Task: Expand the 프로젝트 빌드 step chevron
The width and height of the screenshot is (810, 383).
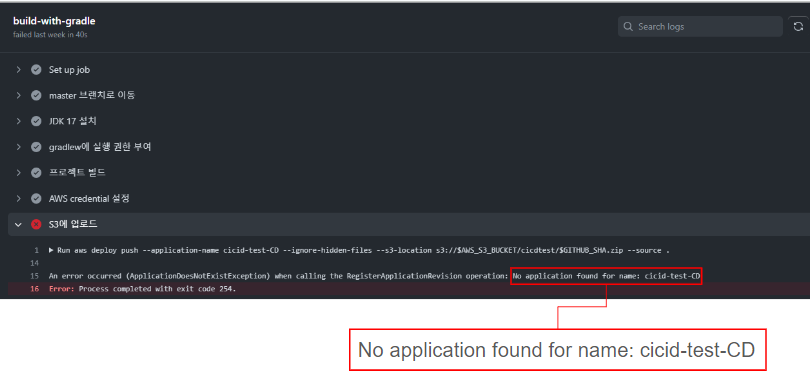Action: click(x=19, y=173)
